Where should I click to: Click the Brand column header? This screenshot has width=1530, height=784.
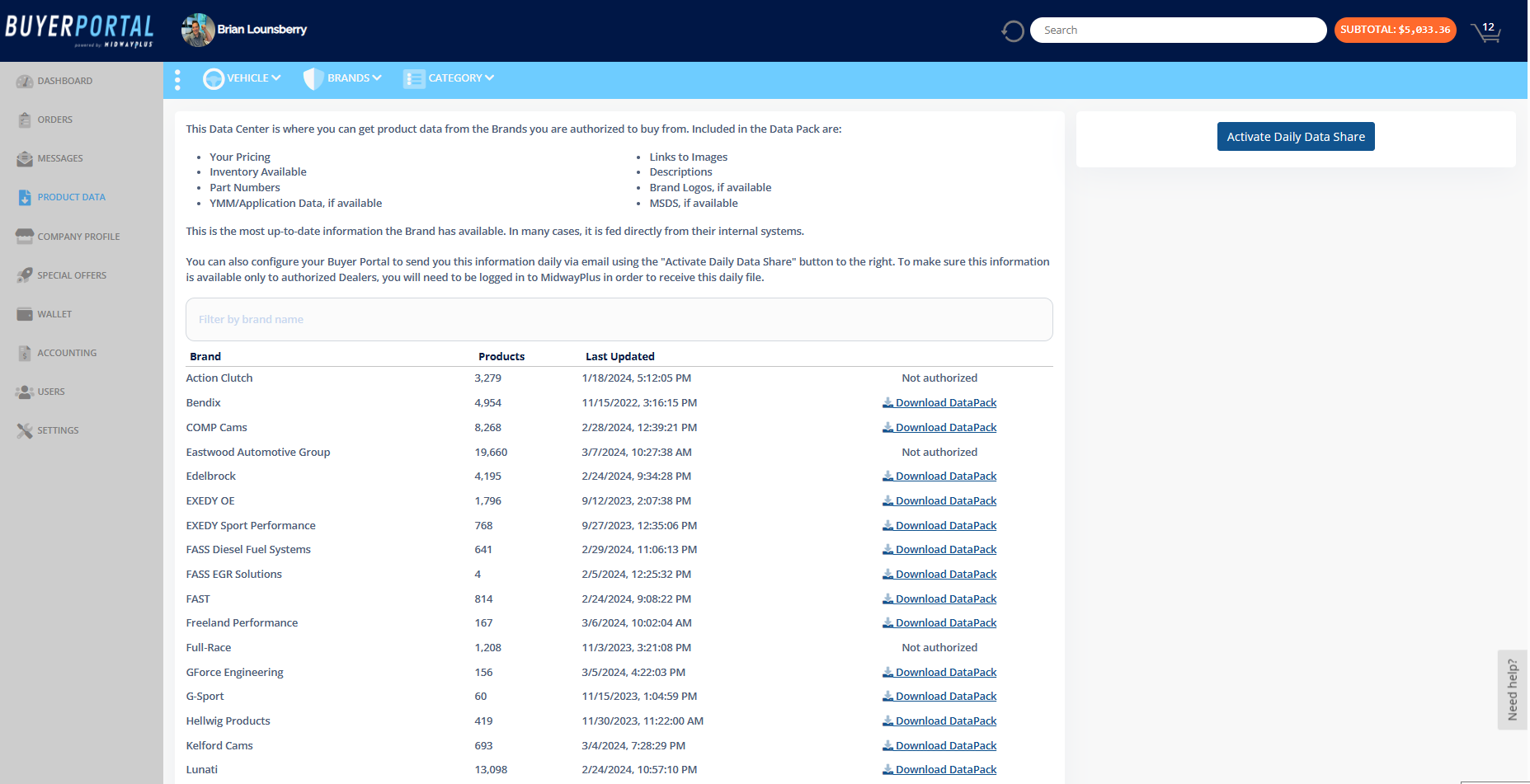pyautogui.click(x=205, y=356)
